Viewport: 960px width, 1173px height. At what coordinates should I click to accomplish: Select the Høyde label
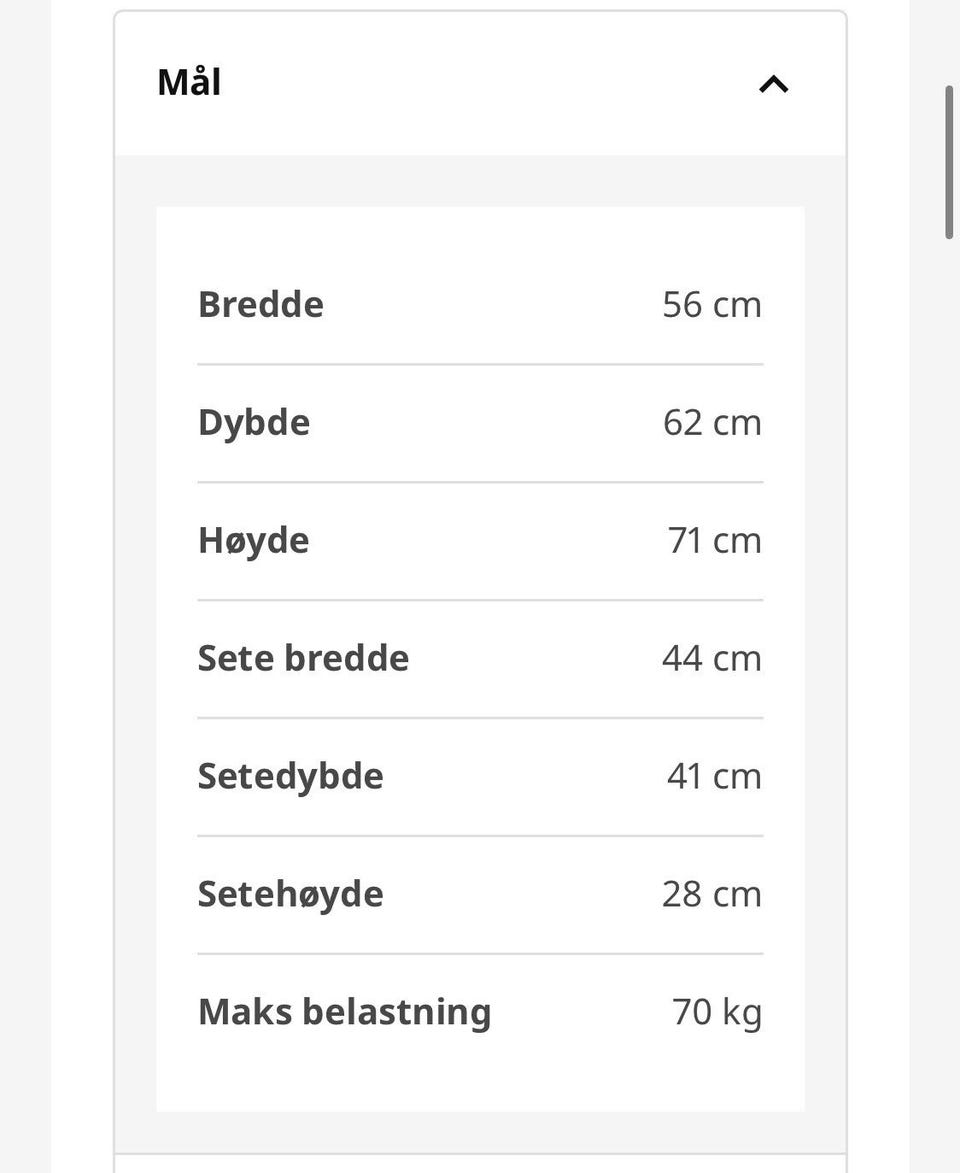(x=253, y=541)
